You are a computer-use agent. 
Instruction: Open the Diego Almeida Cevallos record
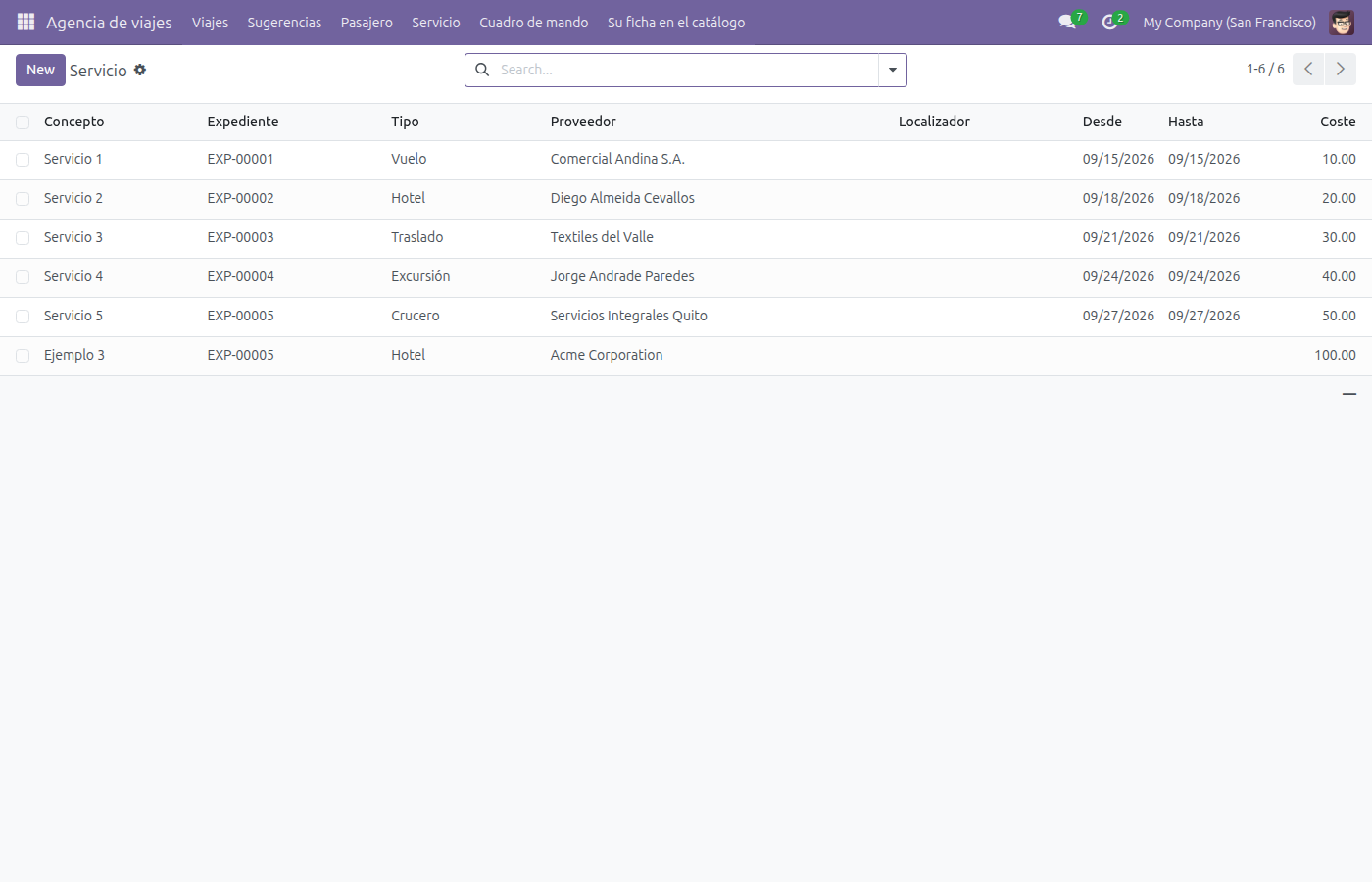click(x=622, y=198)
